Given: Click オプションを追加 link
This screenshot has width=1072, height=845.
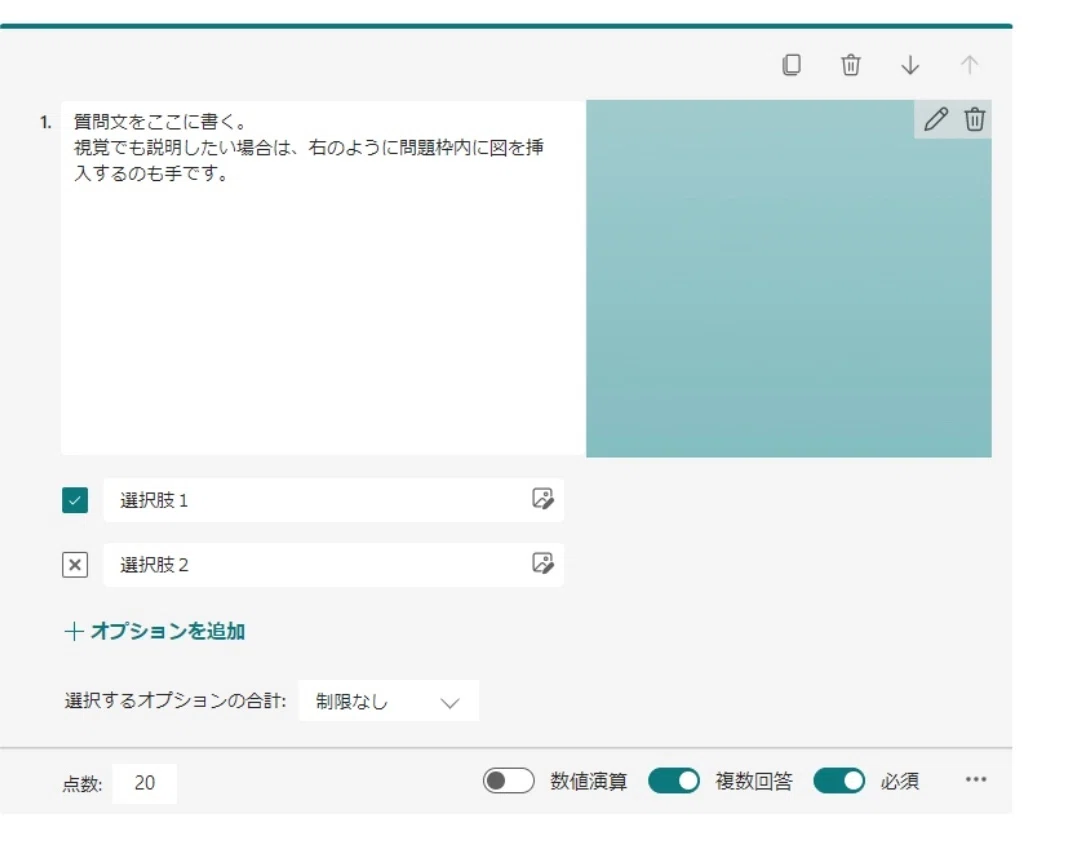Looking at the screenshot, I should tap(155, 630).
